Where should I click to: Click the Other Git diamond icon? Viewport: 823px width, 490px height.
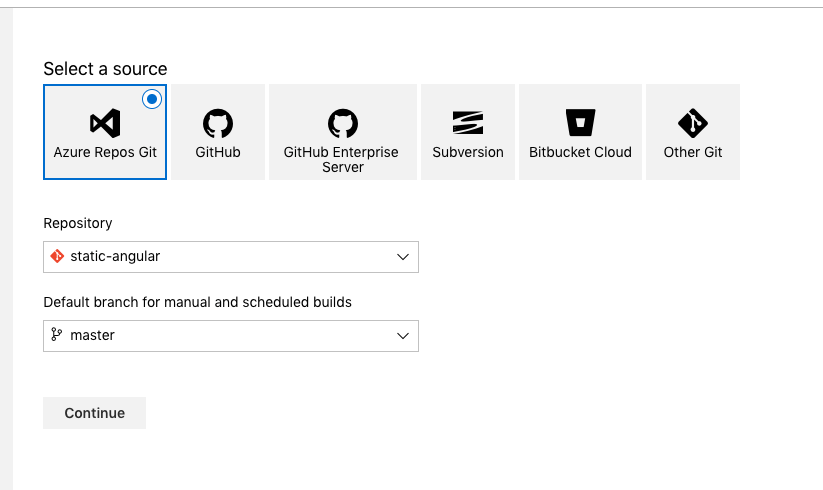692,123
